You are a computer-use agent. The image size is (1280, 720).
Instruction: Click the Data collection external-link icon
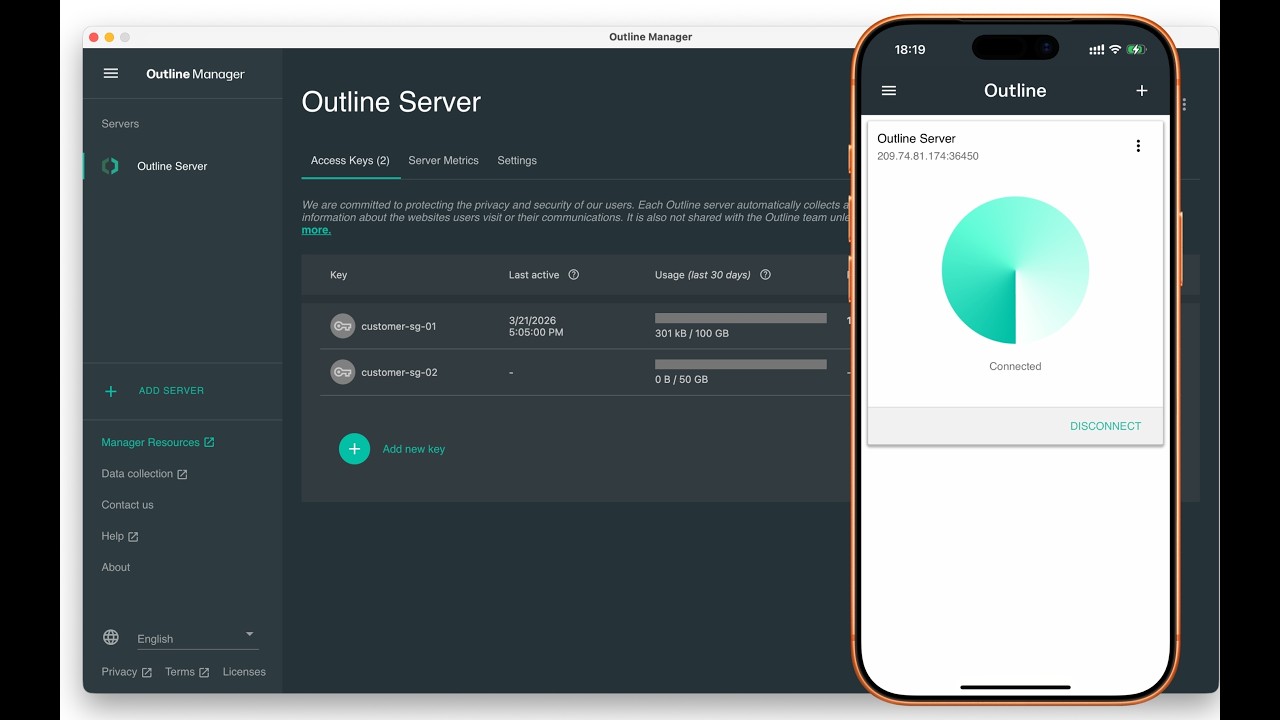coord(182,474)
